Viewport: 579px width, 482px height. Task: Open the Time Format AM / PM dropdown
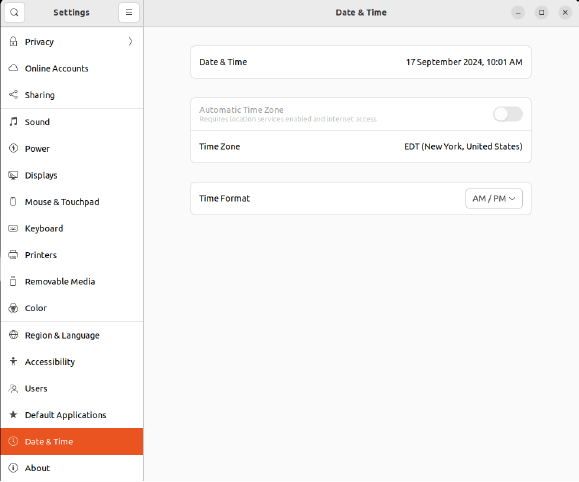point(494,199)
